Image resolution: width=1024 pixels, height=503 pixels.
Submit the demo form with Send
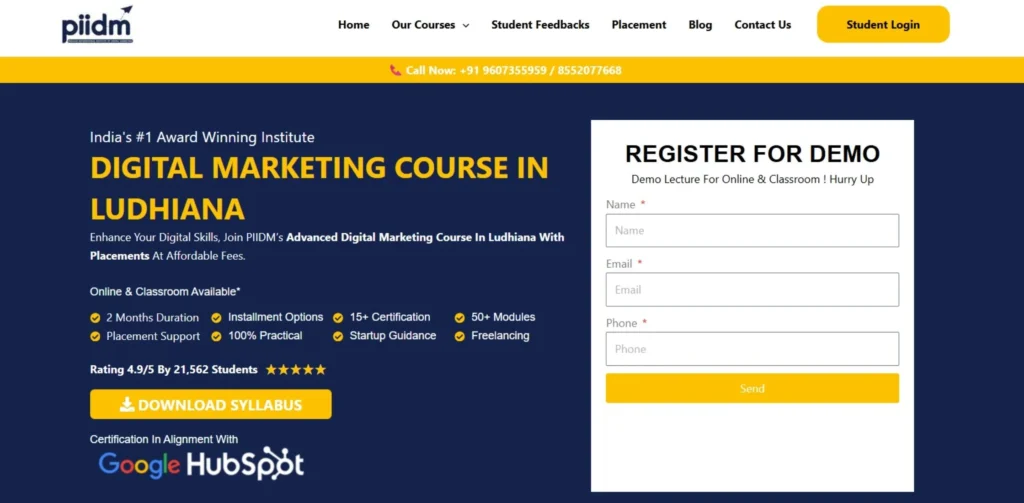[x=752, y=388]
